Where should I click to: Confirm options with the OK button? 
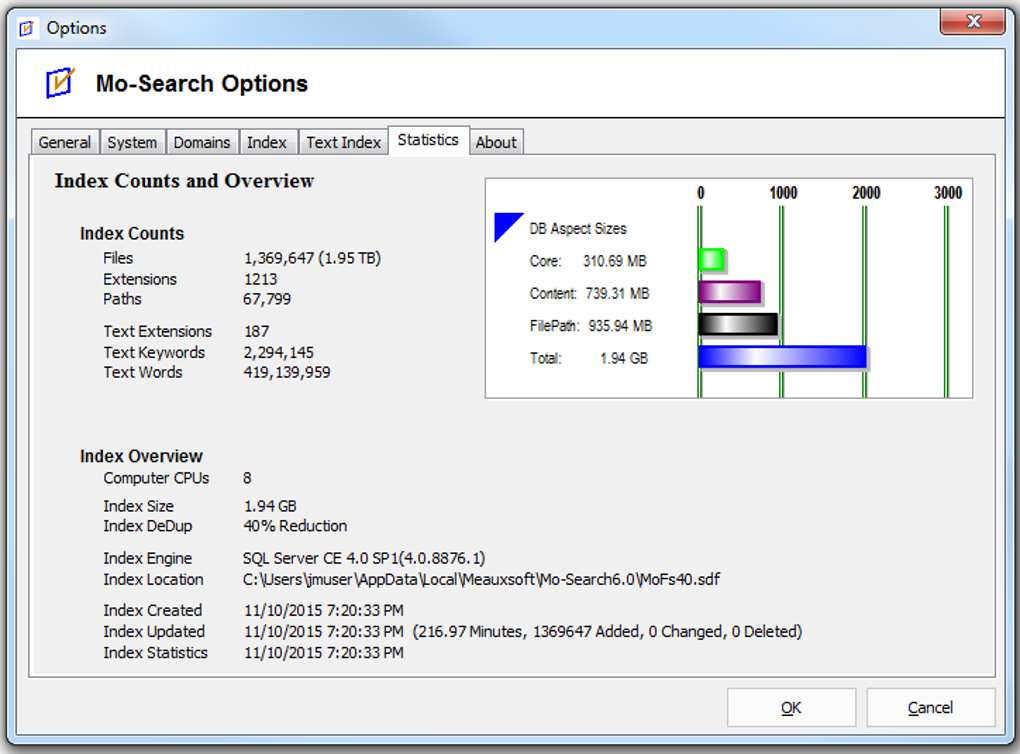(790, 707)
